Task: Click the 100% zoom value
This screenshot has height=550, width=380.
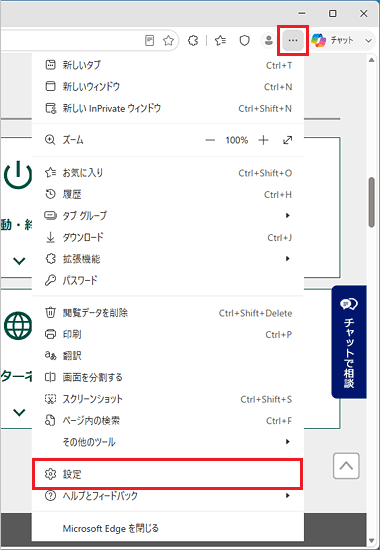Action: [x=236, y=140]
